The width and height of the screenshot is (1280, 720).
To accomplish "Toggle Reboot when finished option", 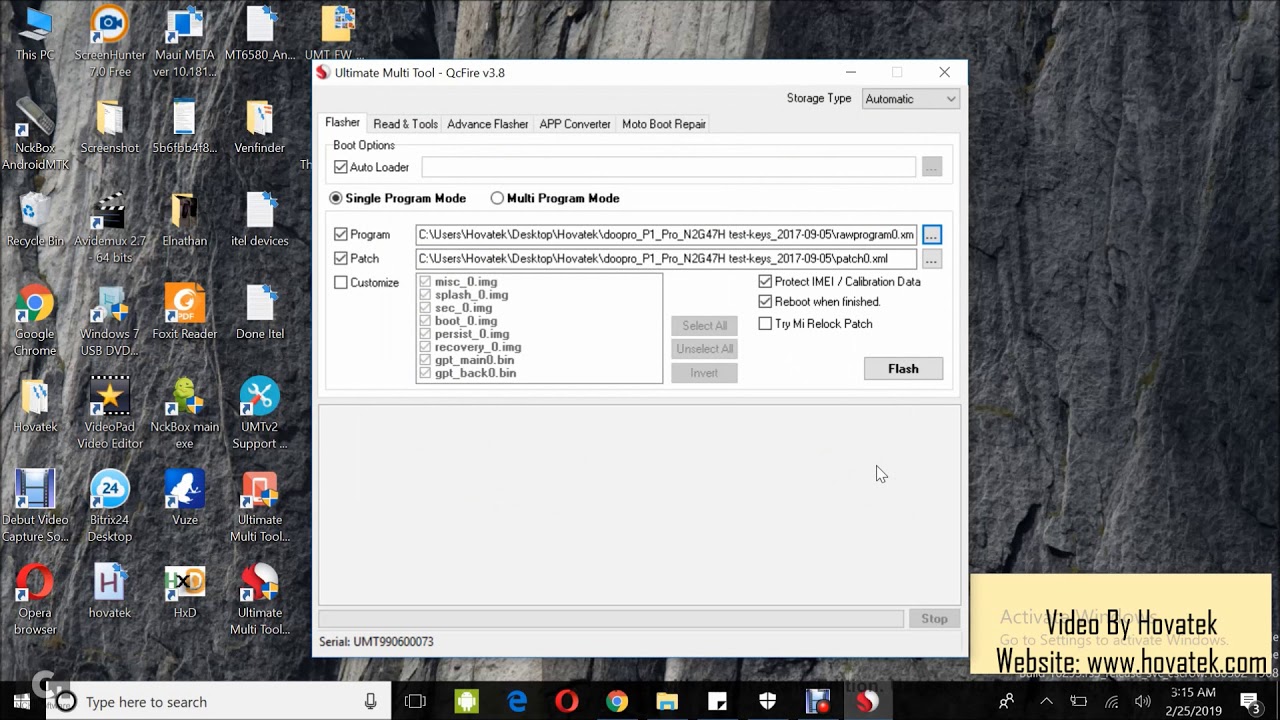I will 765,301.
